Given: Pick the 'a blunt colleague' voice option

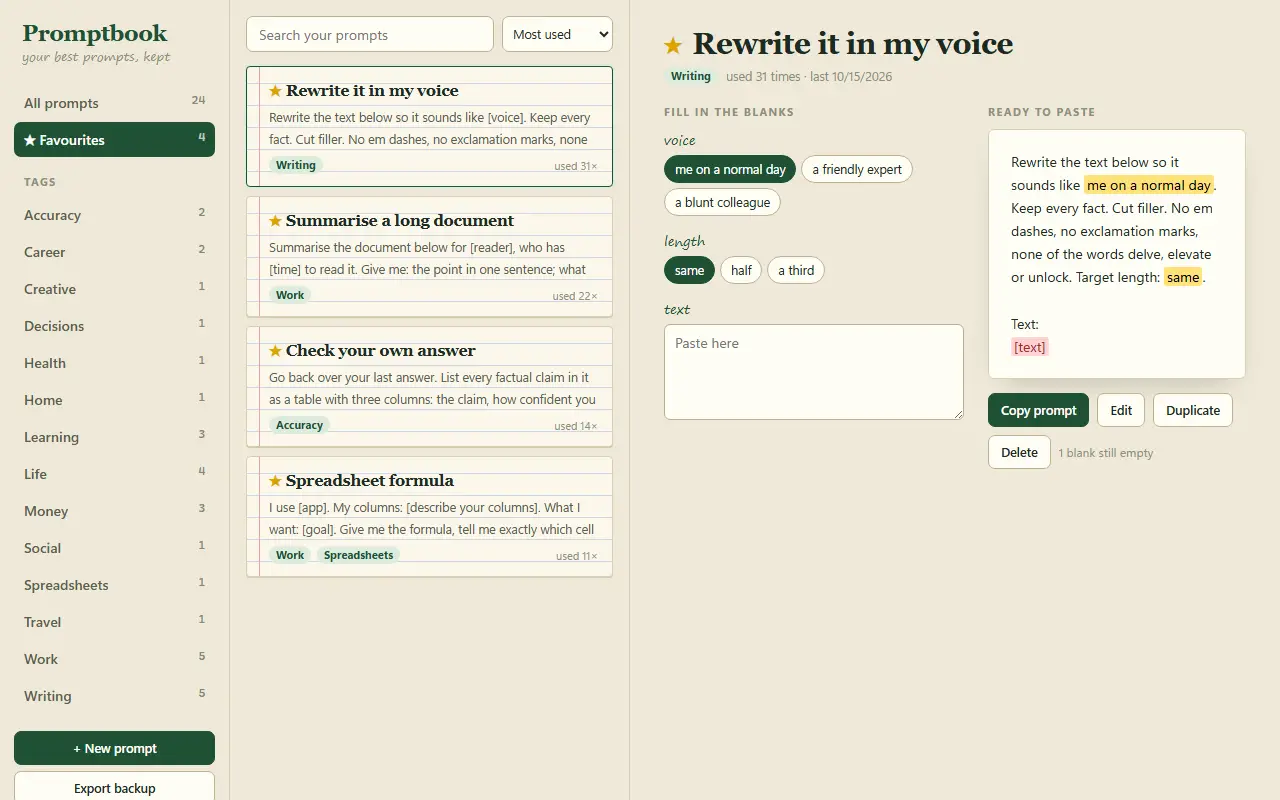Looking at the screenshot, I should click(x=722, y=202).
